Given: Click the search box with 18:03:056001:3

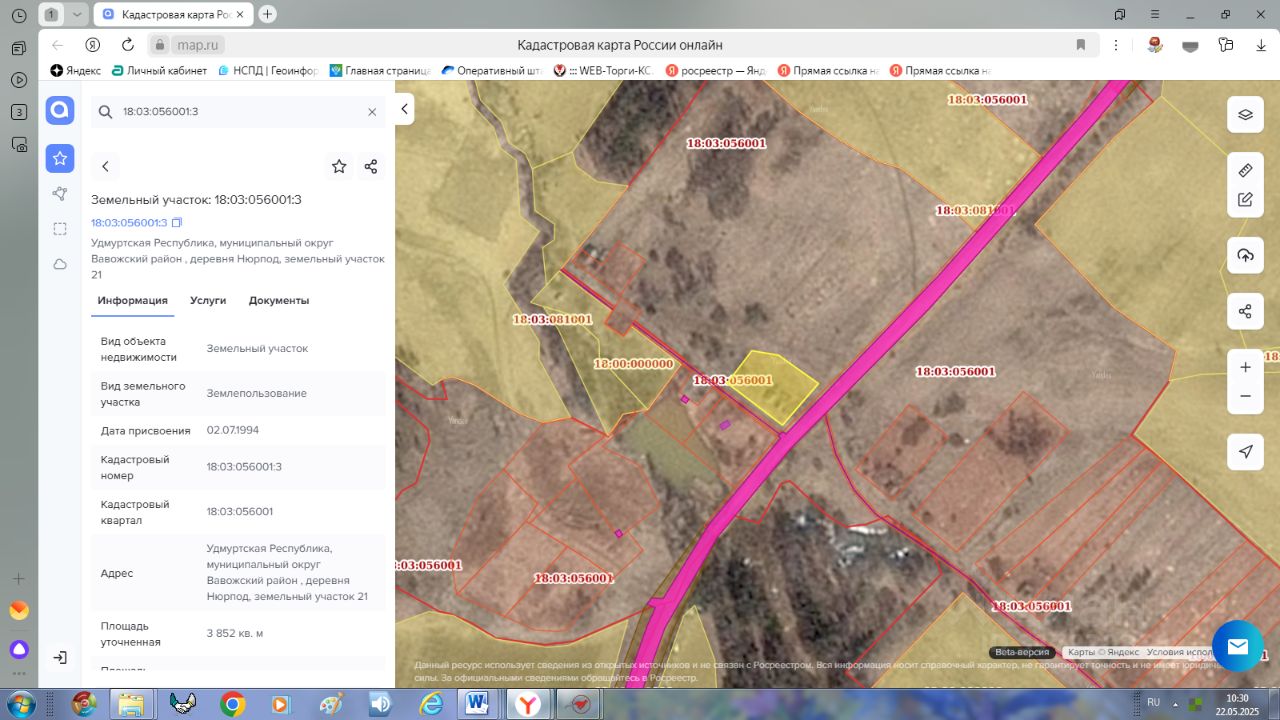Looking at the screenshot, I should [238, 112].
